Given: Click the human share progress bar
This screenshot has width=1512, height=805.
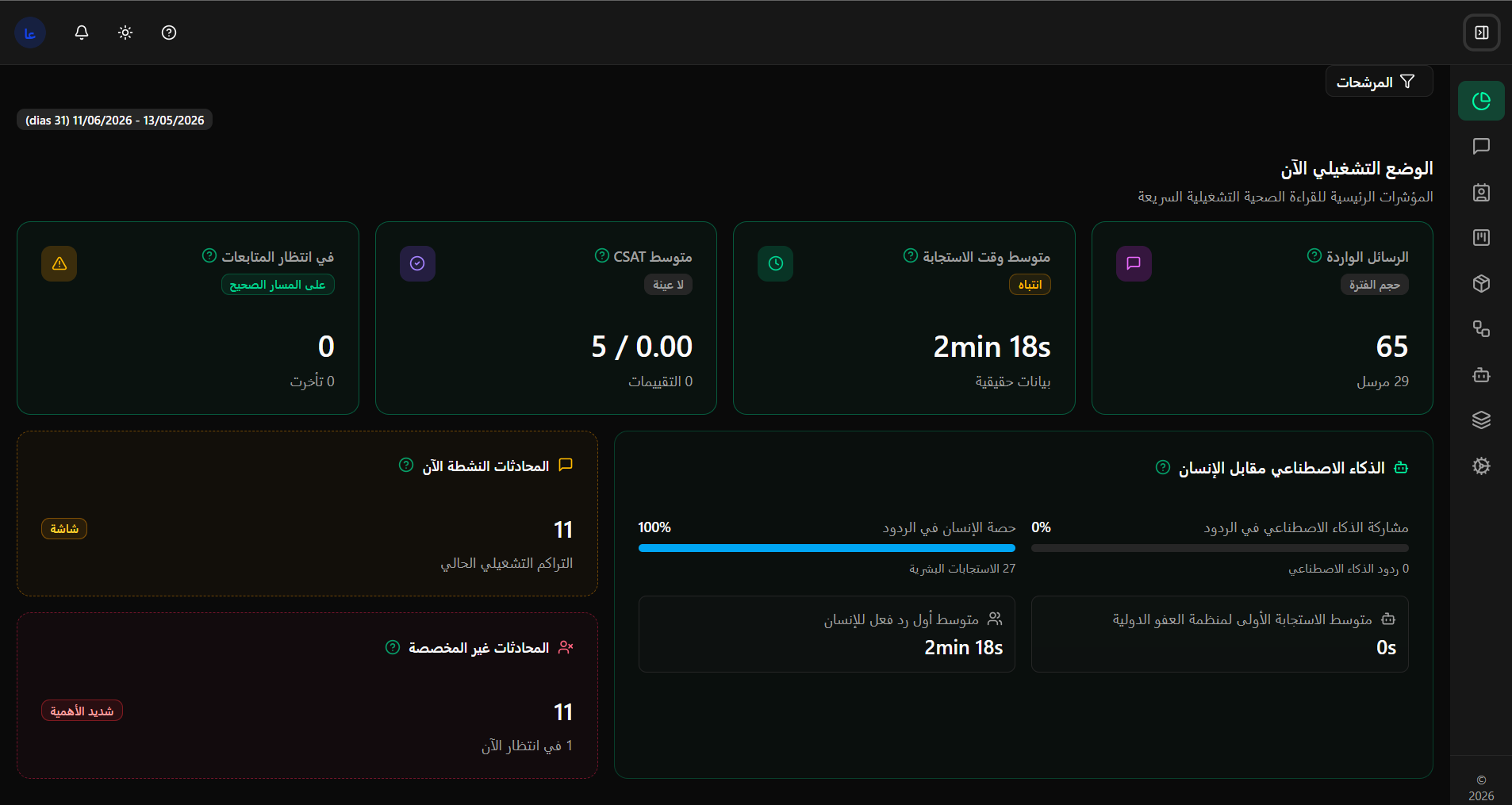Looking at the screenshot, I should [827, 548].
